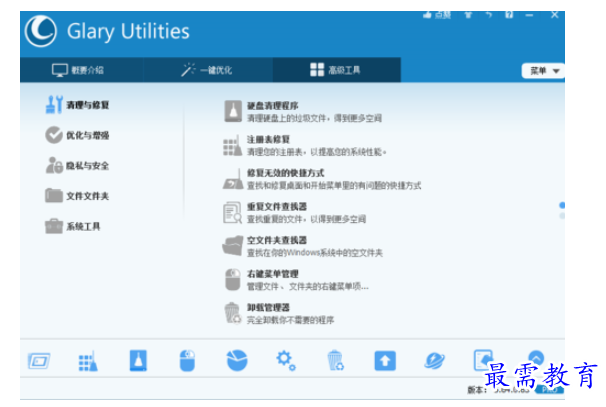Open browser assistant planet icon
The width and height of the screenshot is (606, 407).
pos(434,361)
